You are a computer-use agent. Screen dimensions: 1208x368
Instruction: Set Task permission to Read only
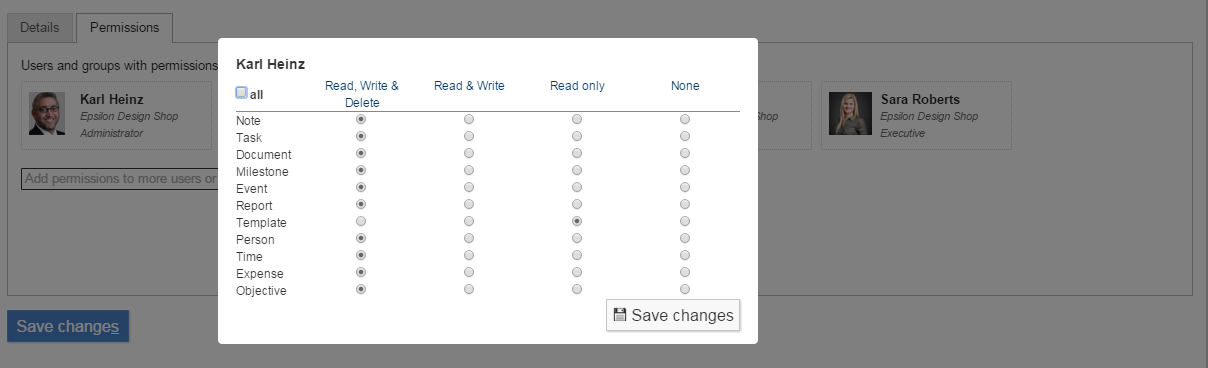coord(577,136)
